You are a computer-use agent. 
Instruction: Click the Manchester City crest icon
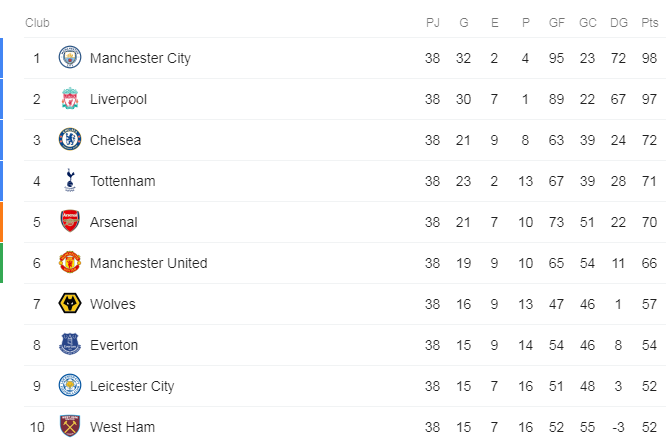click(x=70, y=58)
